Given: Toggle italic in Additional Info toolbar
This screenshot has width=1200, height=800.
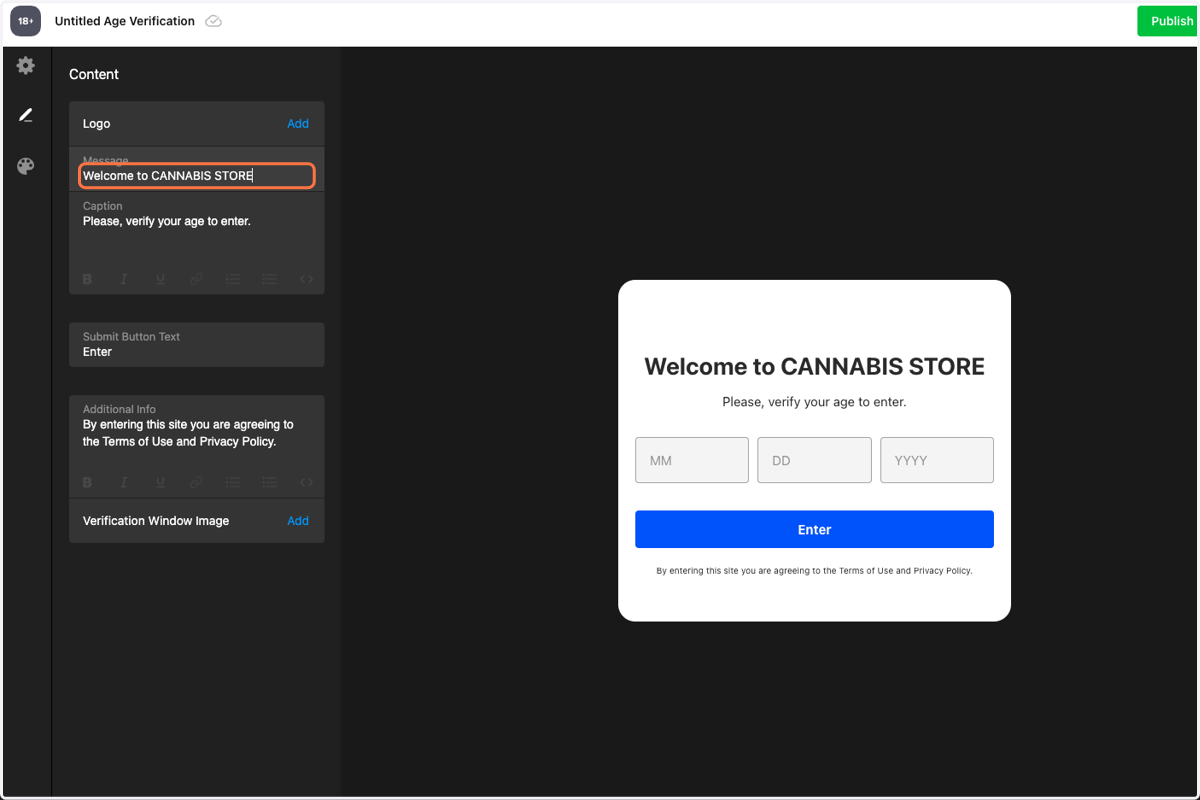Looking at the screenshot, I should tap(124, 482).
